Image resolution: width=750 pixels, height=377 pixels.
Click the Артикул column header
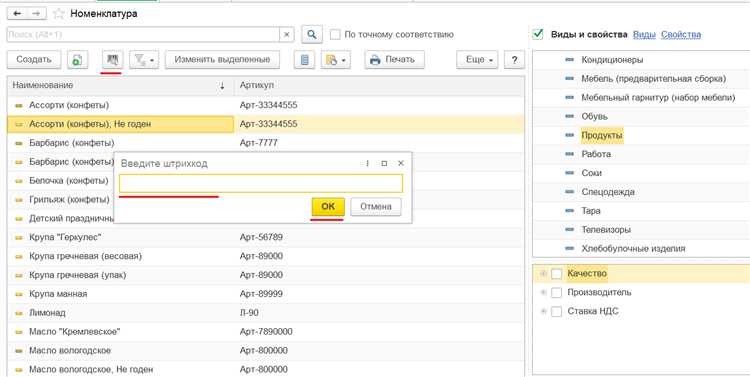coord(379,86)
